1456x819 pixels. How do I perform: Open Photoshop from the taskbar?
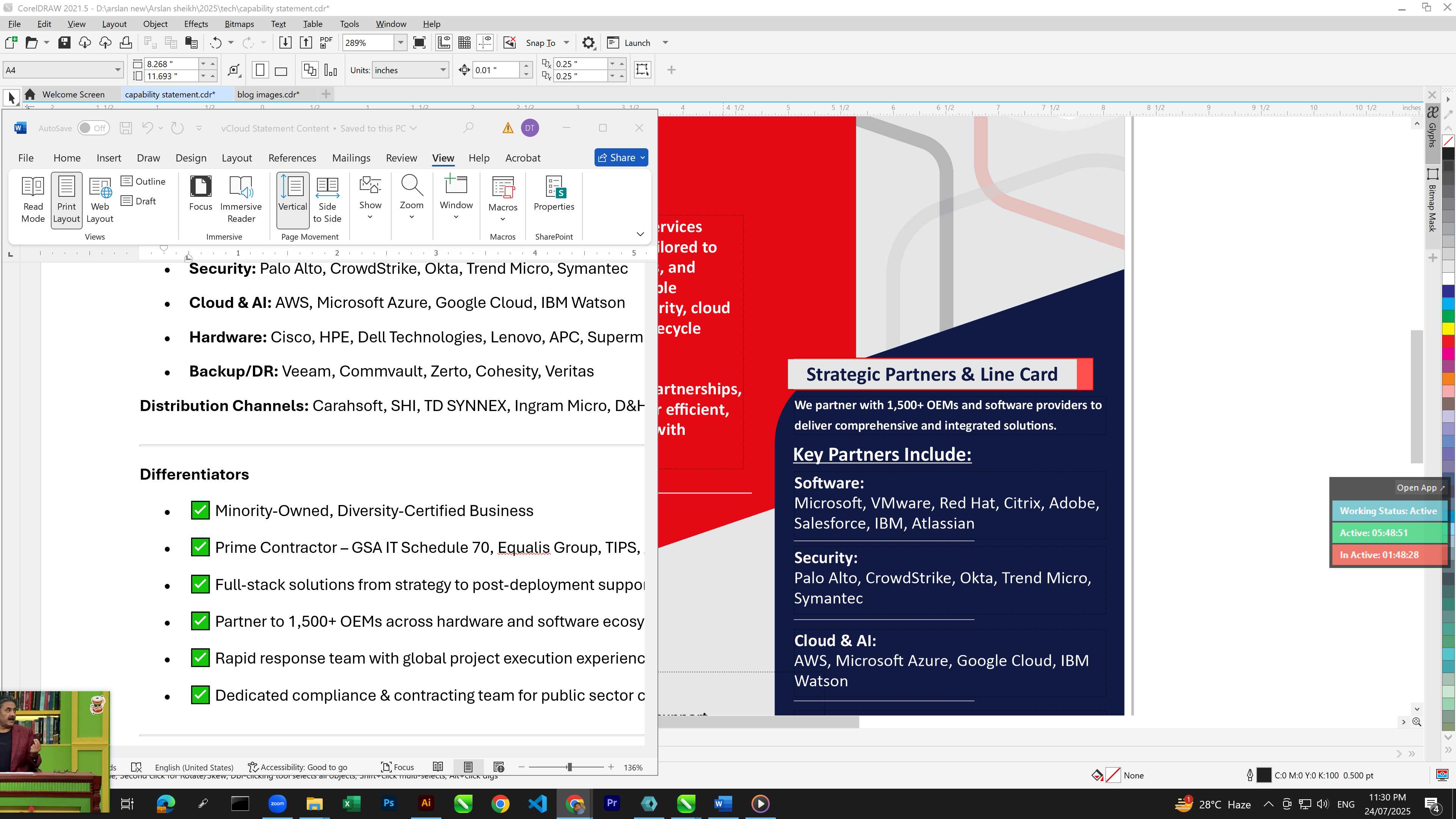point(388,804)
